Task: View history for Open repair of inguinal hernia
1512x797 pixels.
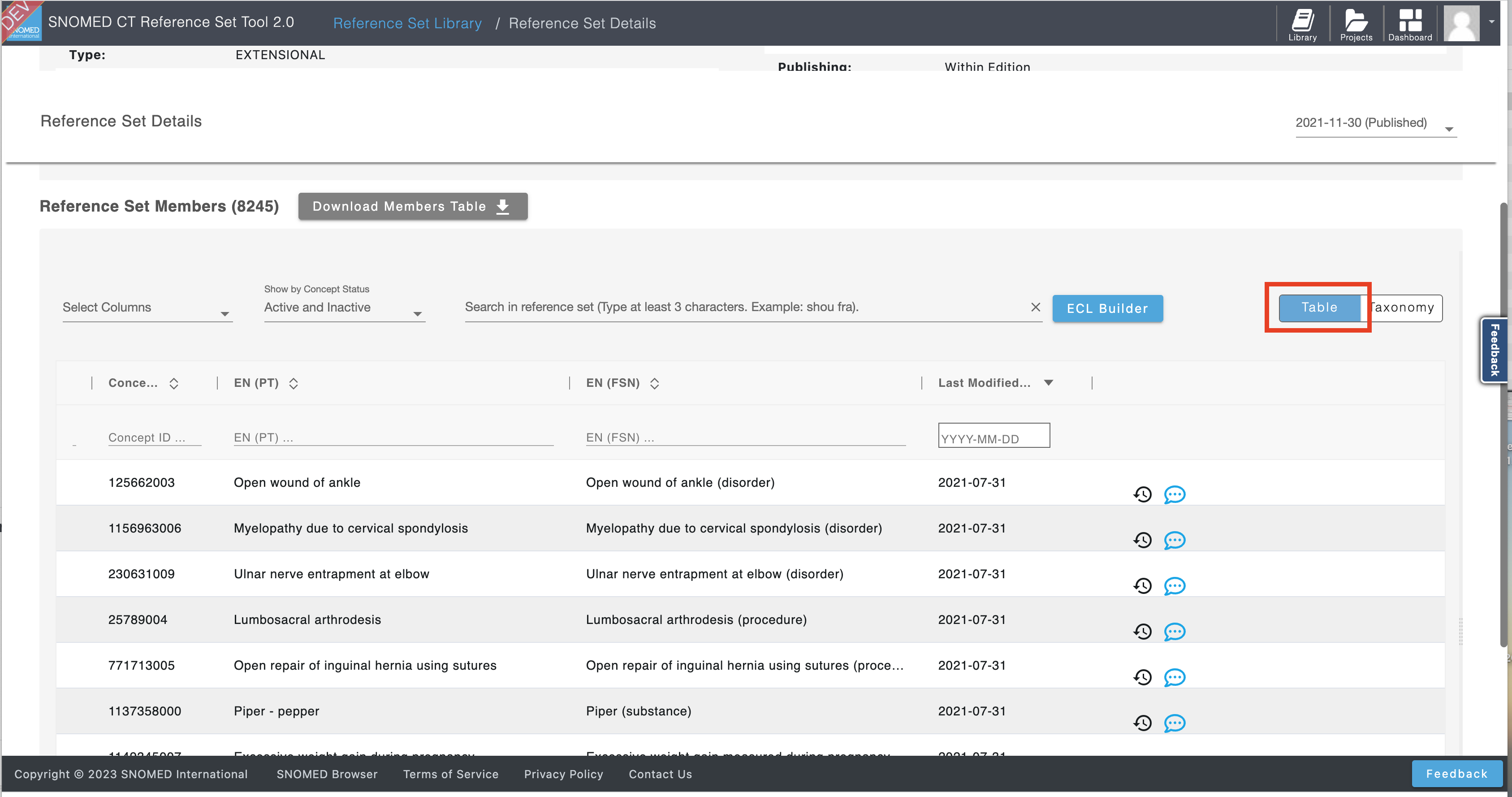Action: point(1142,678)
